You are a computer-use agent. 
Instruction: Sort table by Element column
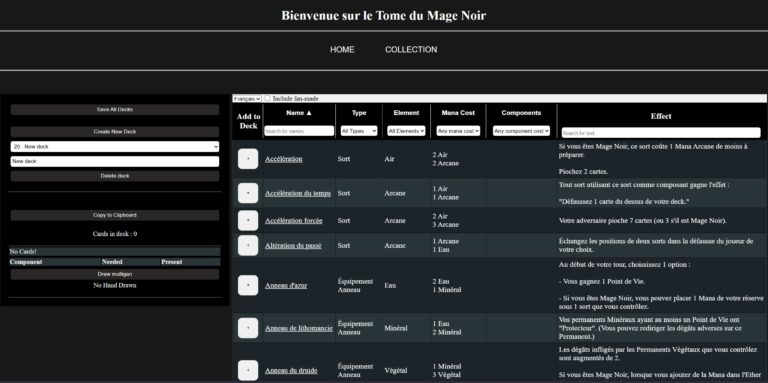(x=406, y=113)
